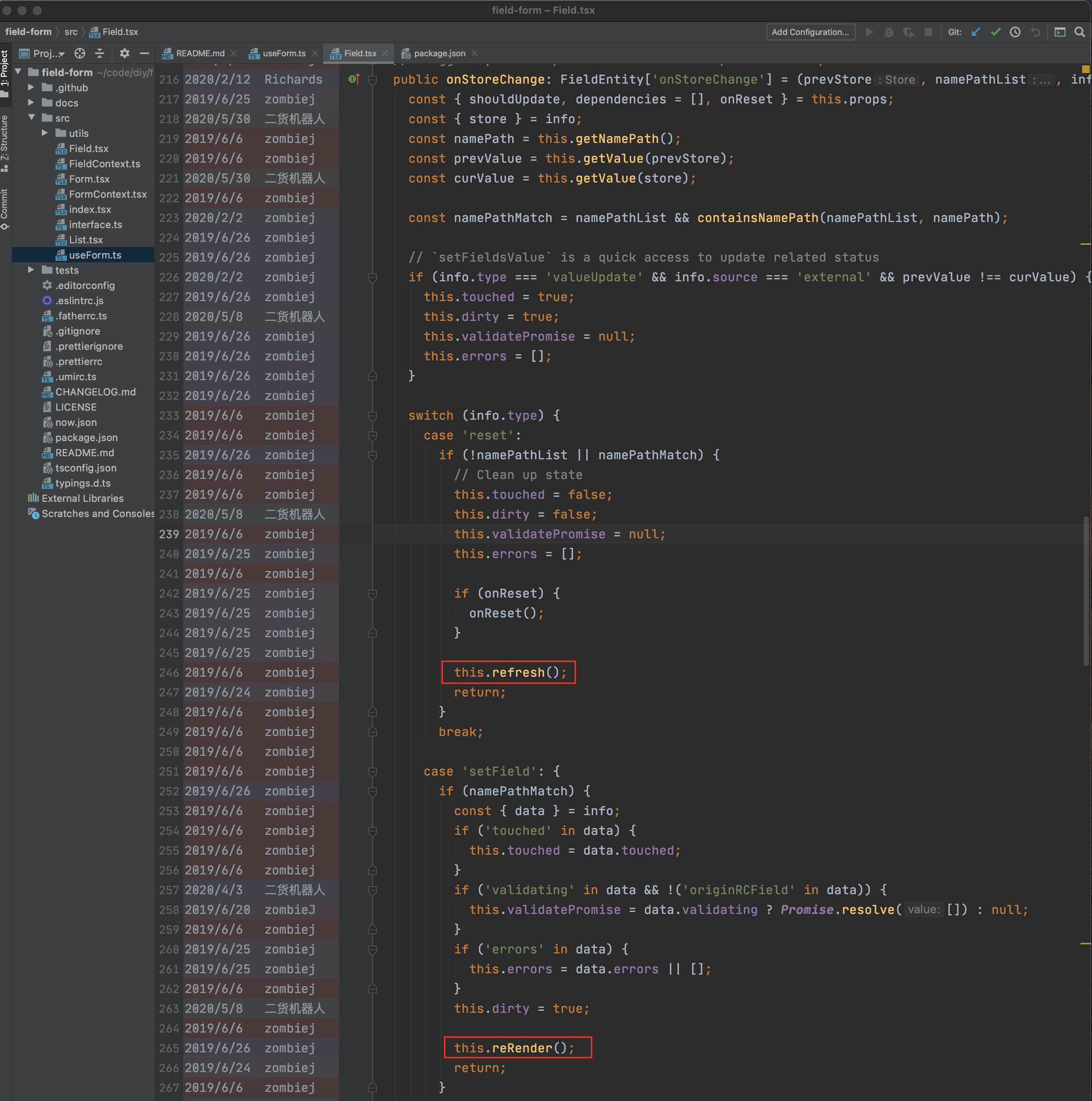Collapse all nodes in Project tree

(100, 53)
